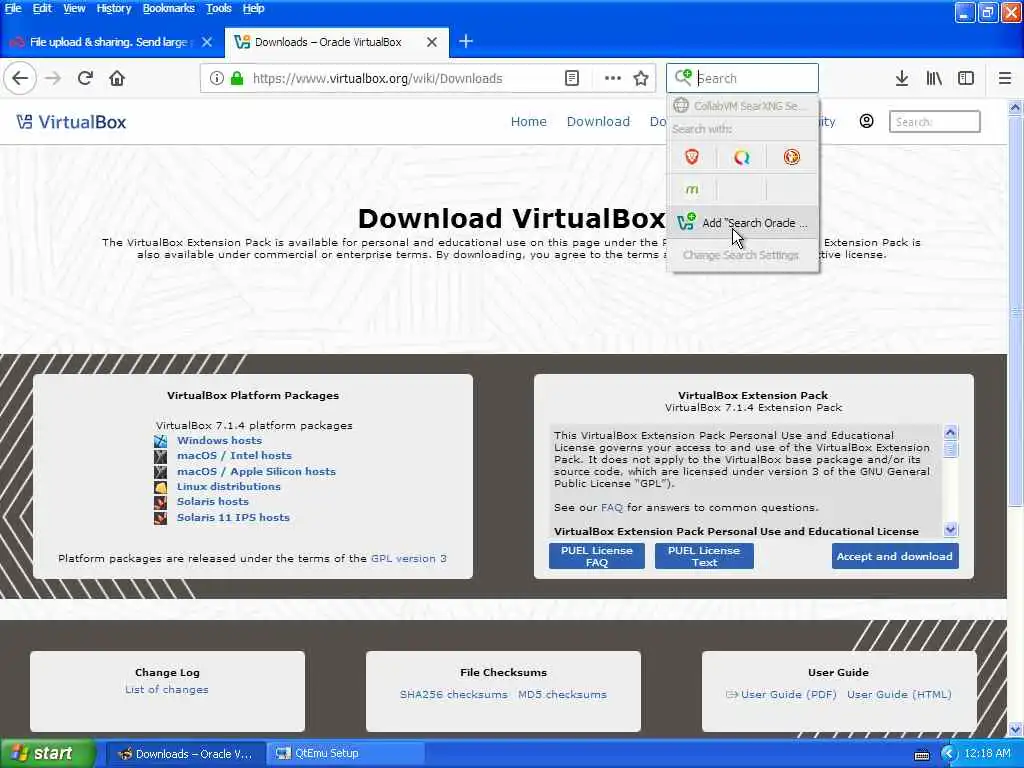Image resolution: width=1024 pixels, height=768 pixels.
Task: Search with the colorful ring engine icon
Action: coord(741,157)
